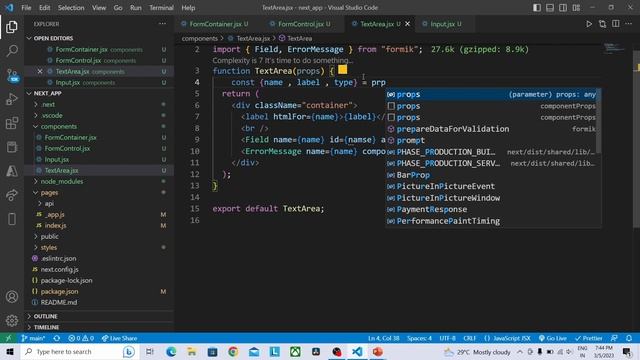This screenshot has width=640, height=360.
Task: Click the yellow color decorator square
Action: pyautogui.click(x=342, y=70)
